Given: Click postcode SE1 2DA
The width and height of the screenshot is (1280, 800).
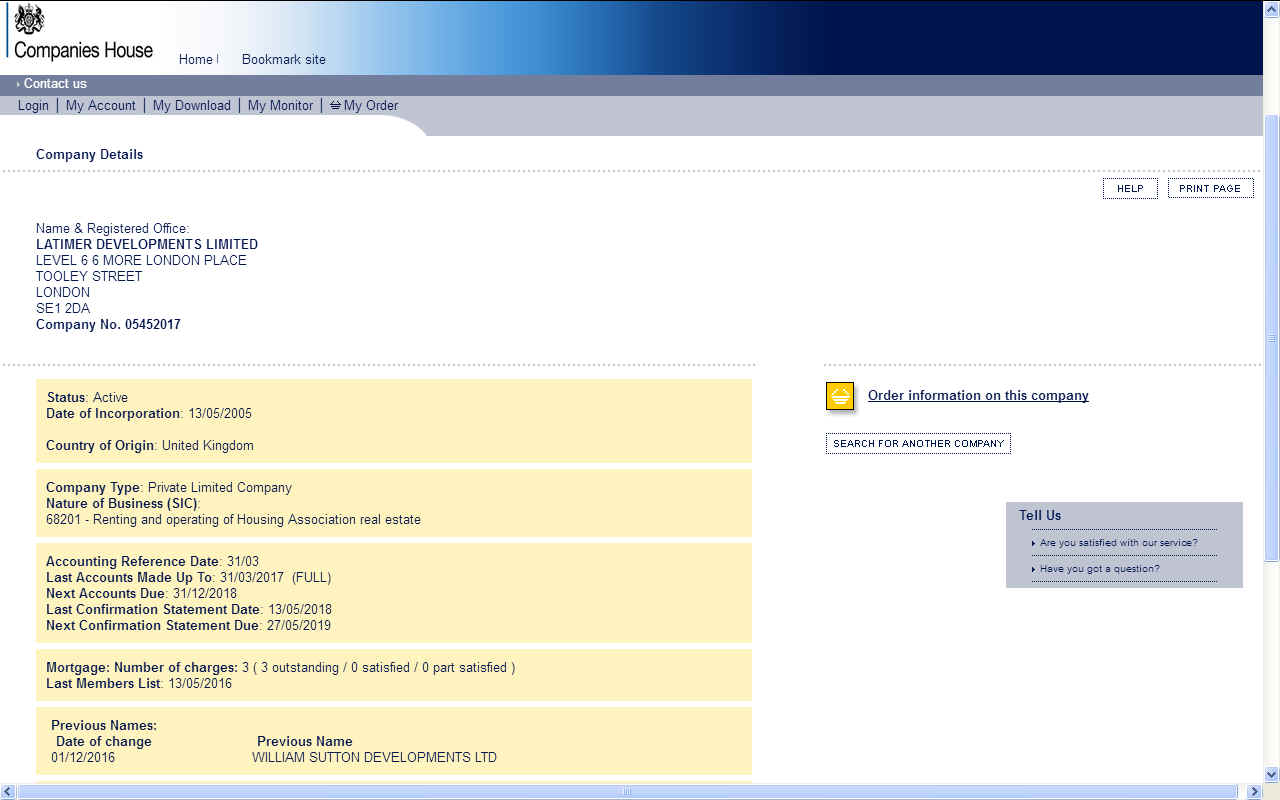Looking at the screenshot, I should coord(63,309).
